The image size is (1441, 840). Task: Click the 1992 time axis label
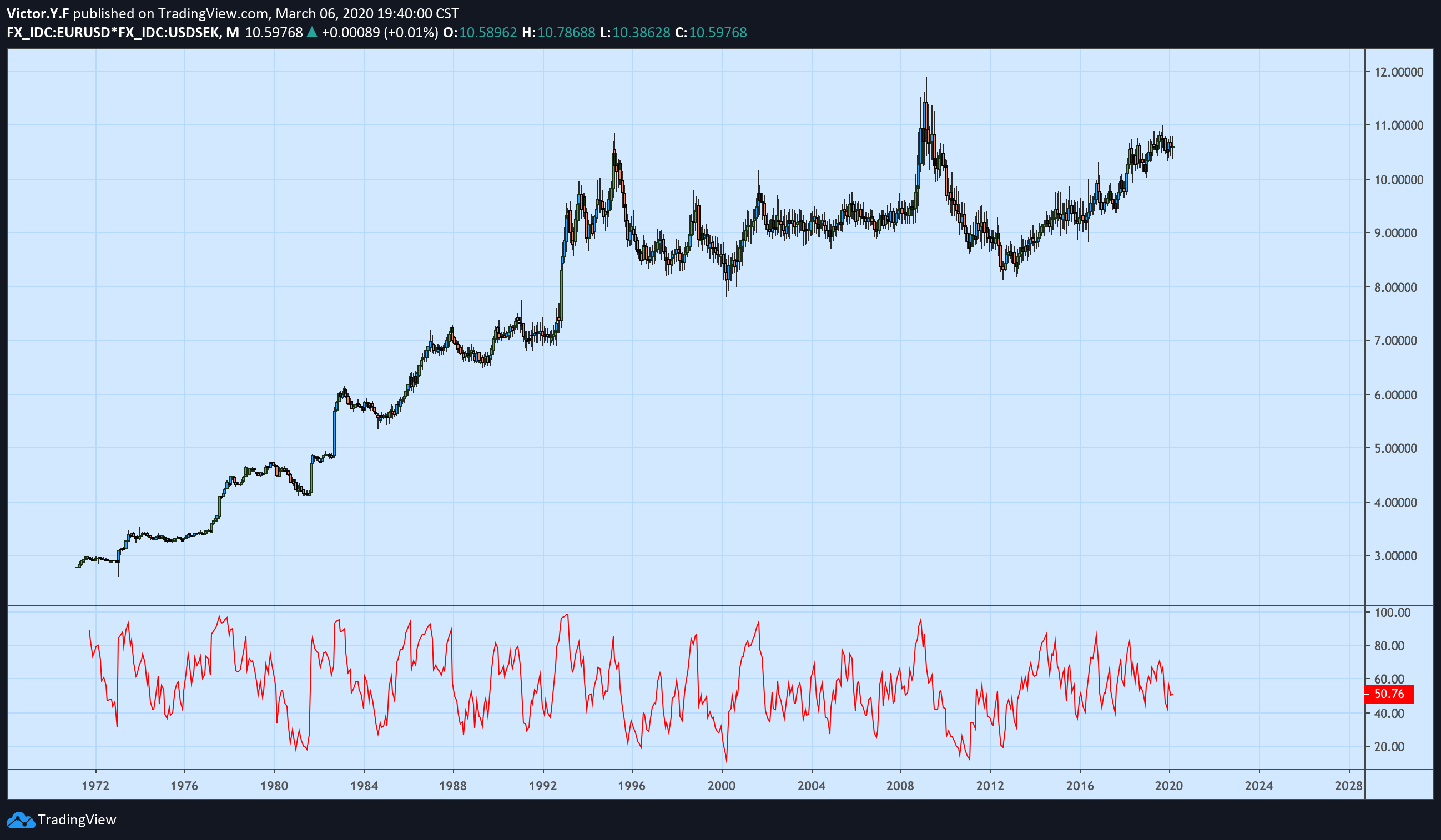pyautogui.click(x=543, y=786)
